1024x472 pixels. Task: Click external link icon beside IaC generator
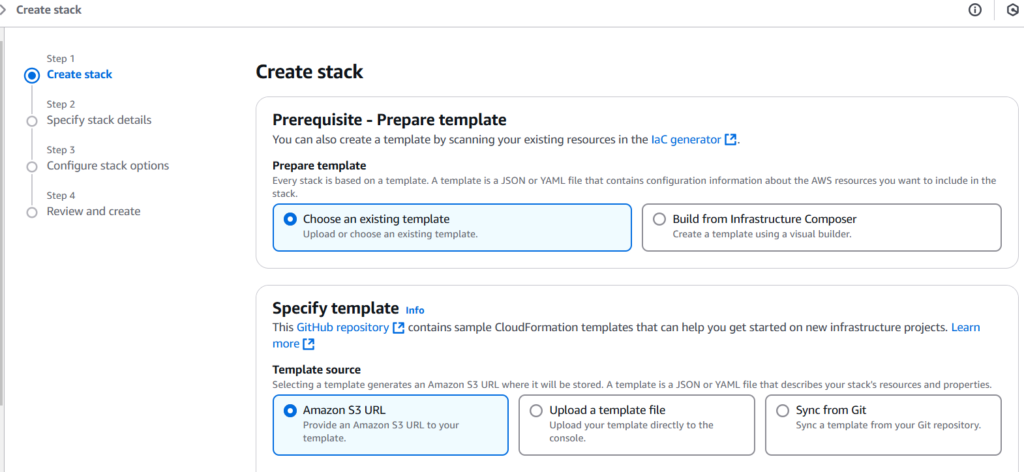click(731, 140)
